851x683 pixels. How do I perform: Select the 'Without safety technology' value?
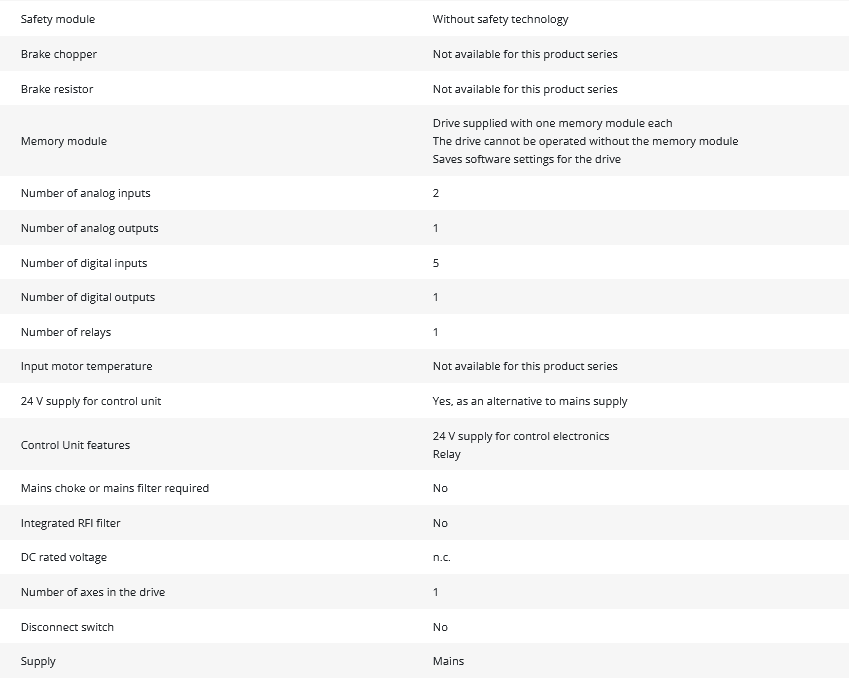tap(500, 19)
